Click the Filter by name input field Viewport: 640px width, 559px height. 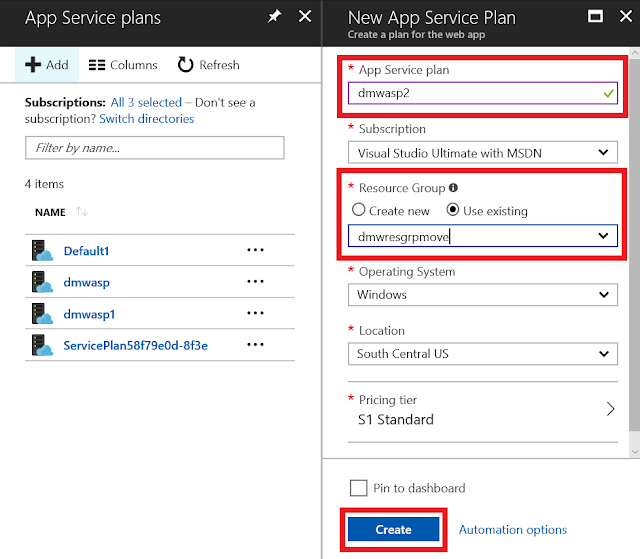[x=155, y=148]
